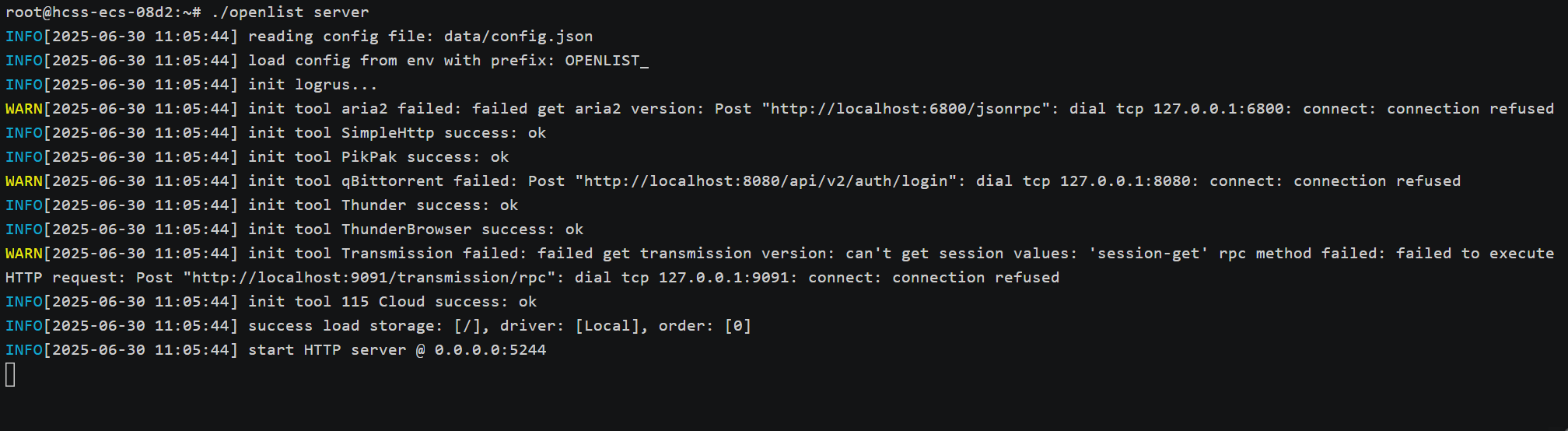This screenshot has width=1568, height=431.
Task: Click the INFO label on first log line
Action: click(24, 37)
